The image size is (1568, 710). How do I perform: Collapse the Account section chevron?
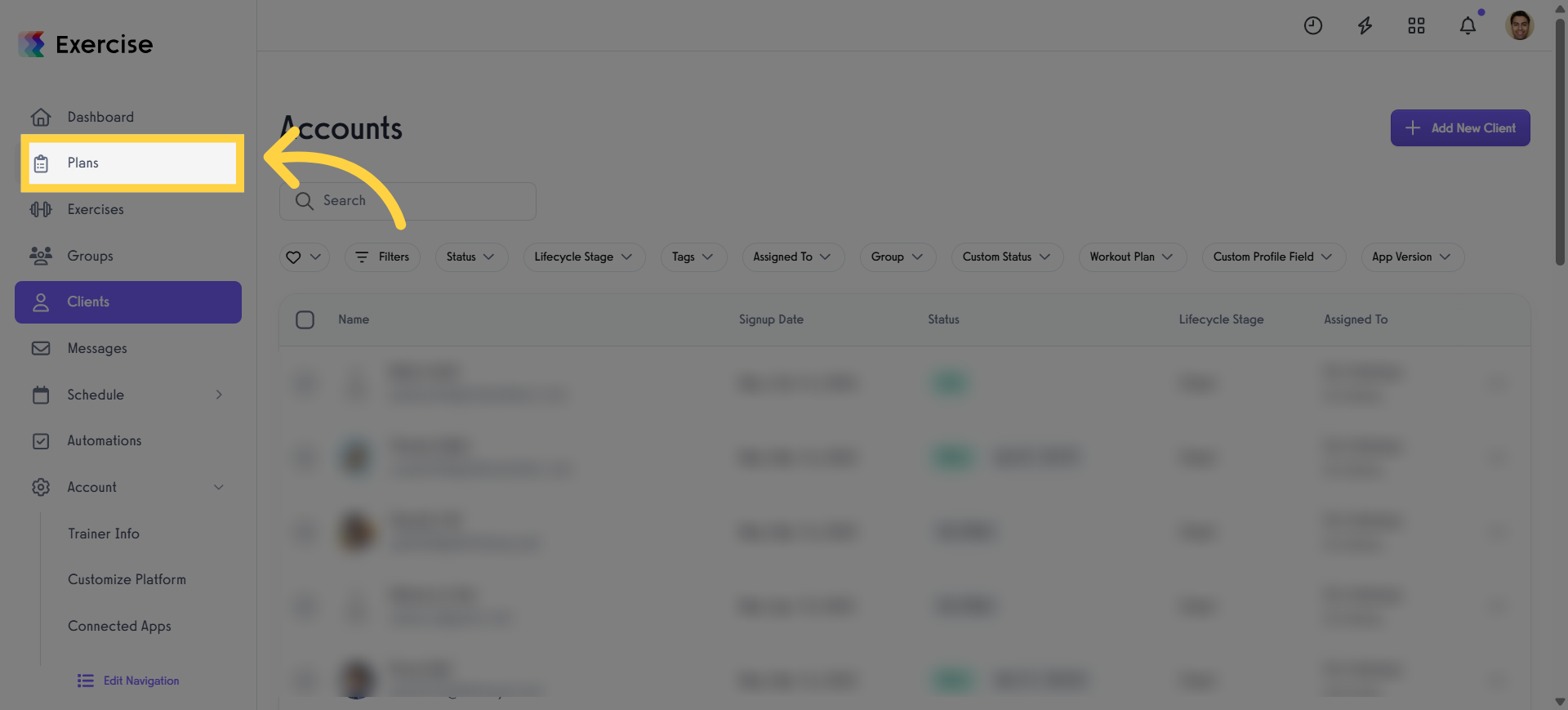tap(219, 487)
